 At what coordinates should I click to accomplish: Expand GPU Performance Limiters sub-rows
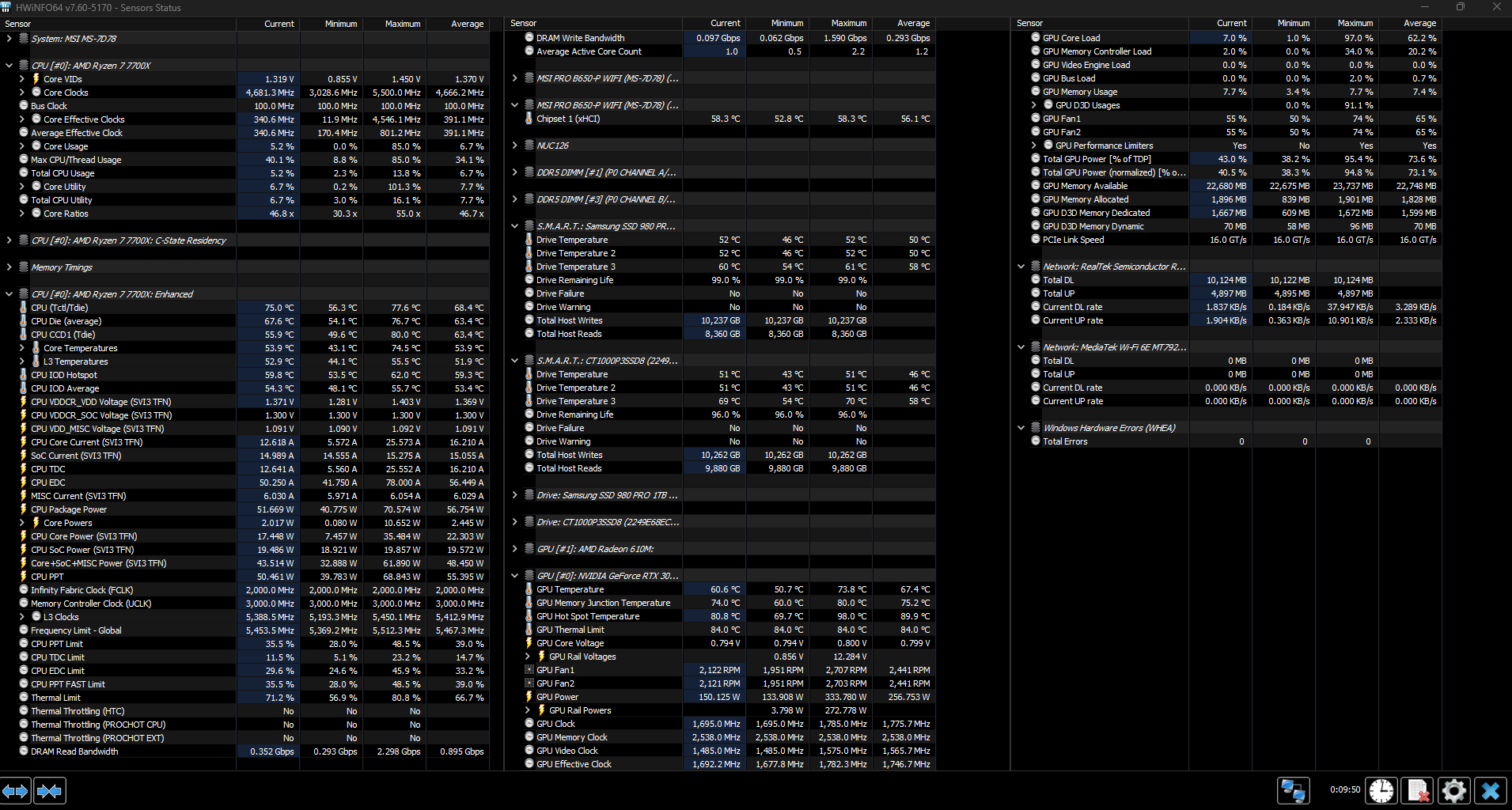[1033, 146]
